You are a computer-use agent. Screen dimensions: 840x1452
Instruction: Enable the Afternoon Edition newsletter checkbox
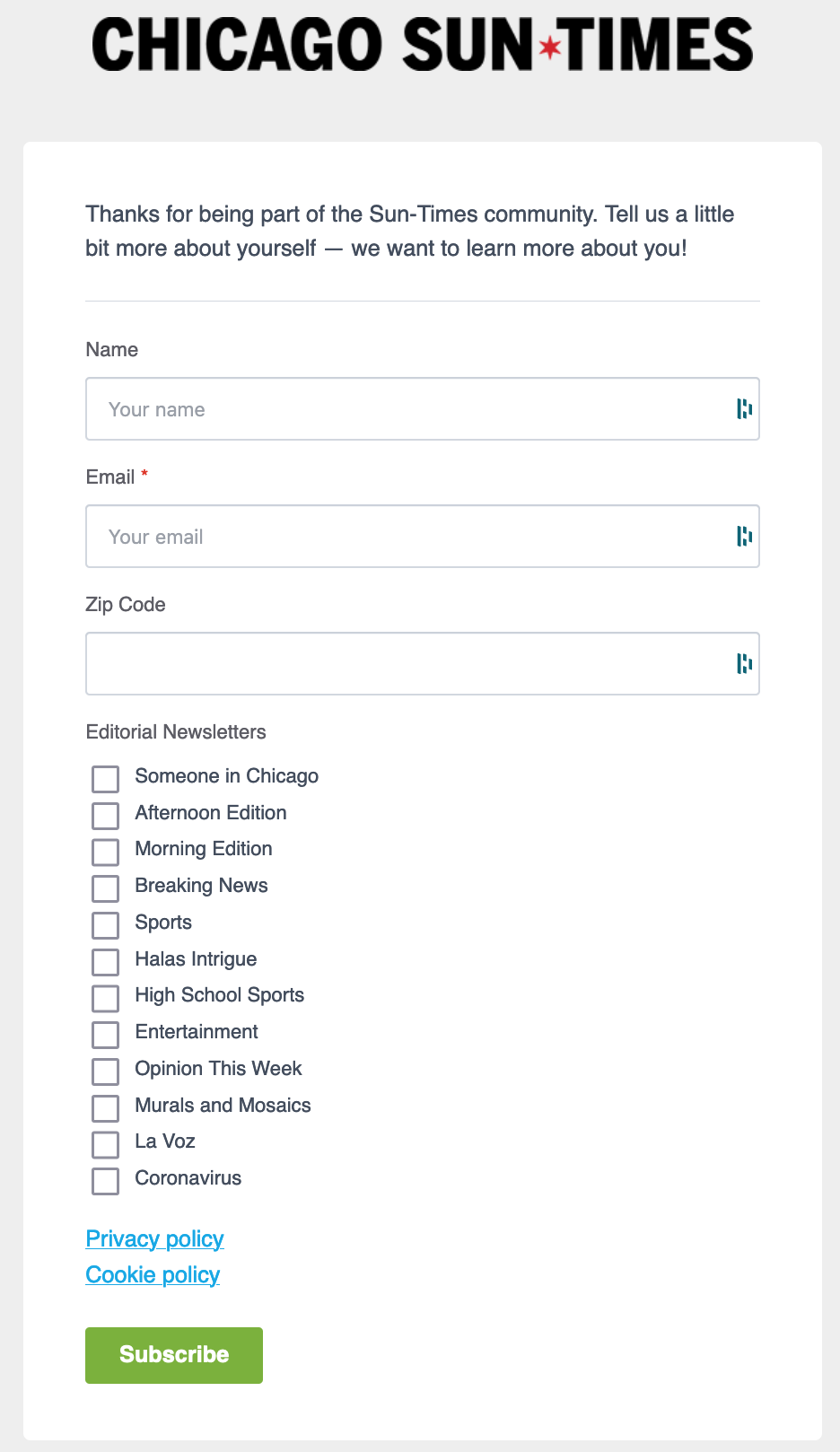point(106,816)
